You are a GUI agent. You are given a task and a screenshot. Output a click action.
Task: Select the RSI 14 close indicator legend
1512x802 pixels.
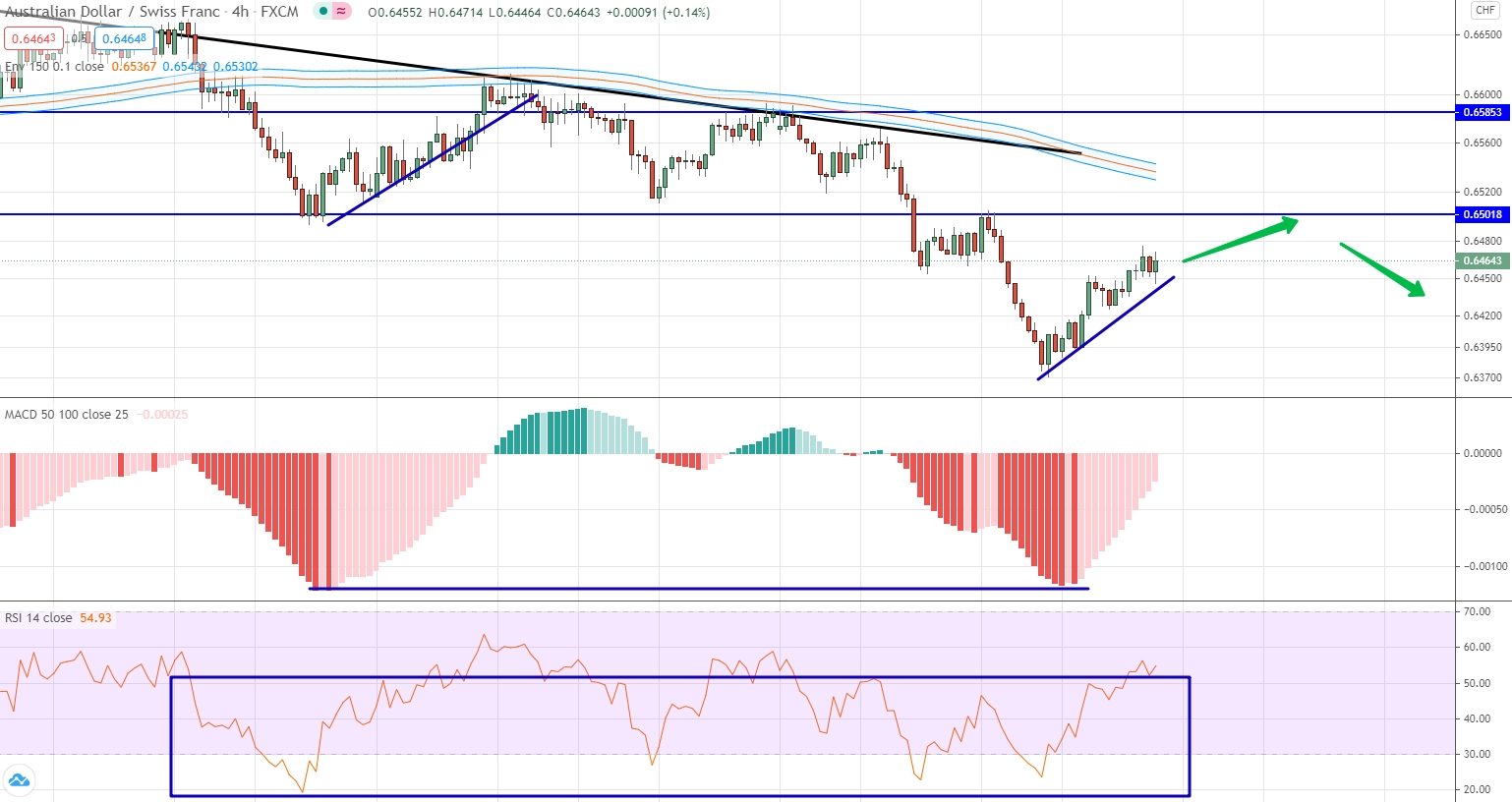[x=38, y=618]
